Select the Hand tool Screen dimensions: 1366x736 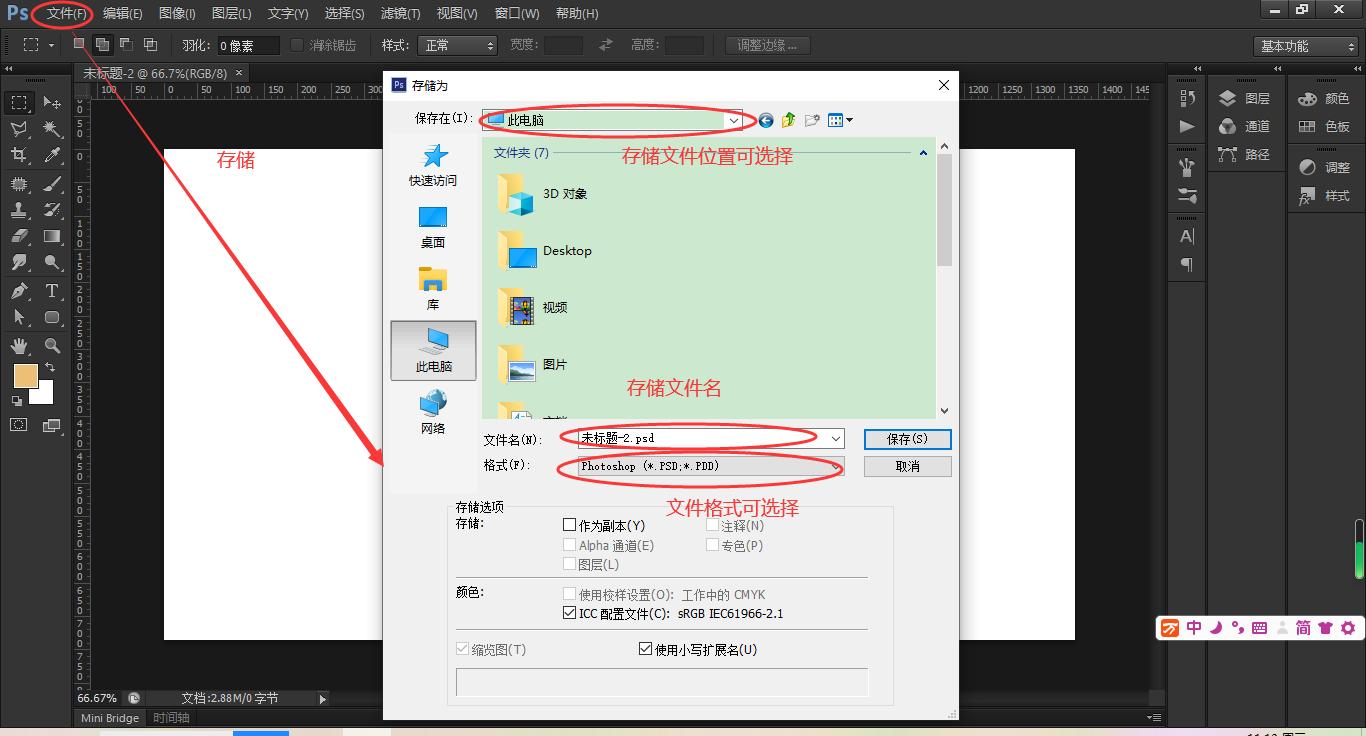click(x=18, y=344)
